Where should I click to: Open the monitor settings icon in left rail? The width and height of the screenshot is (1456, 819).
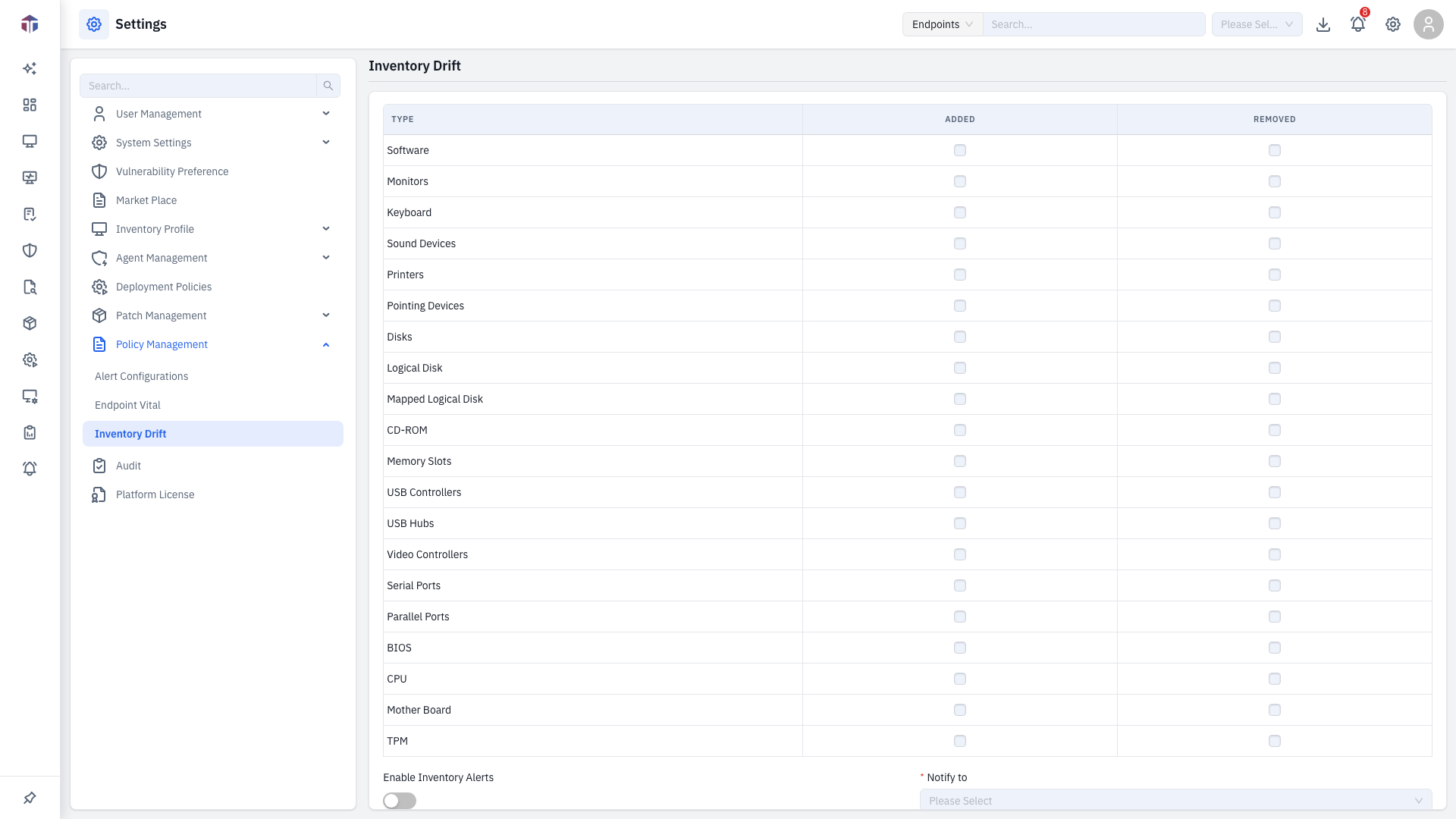tap(30, 396)
